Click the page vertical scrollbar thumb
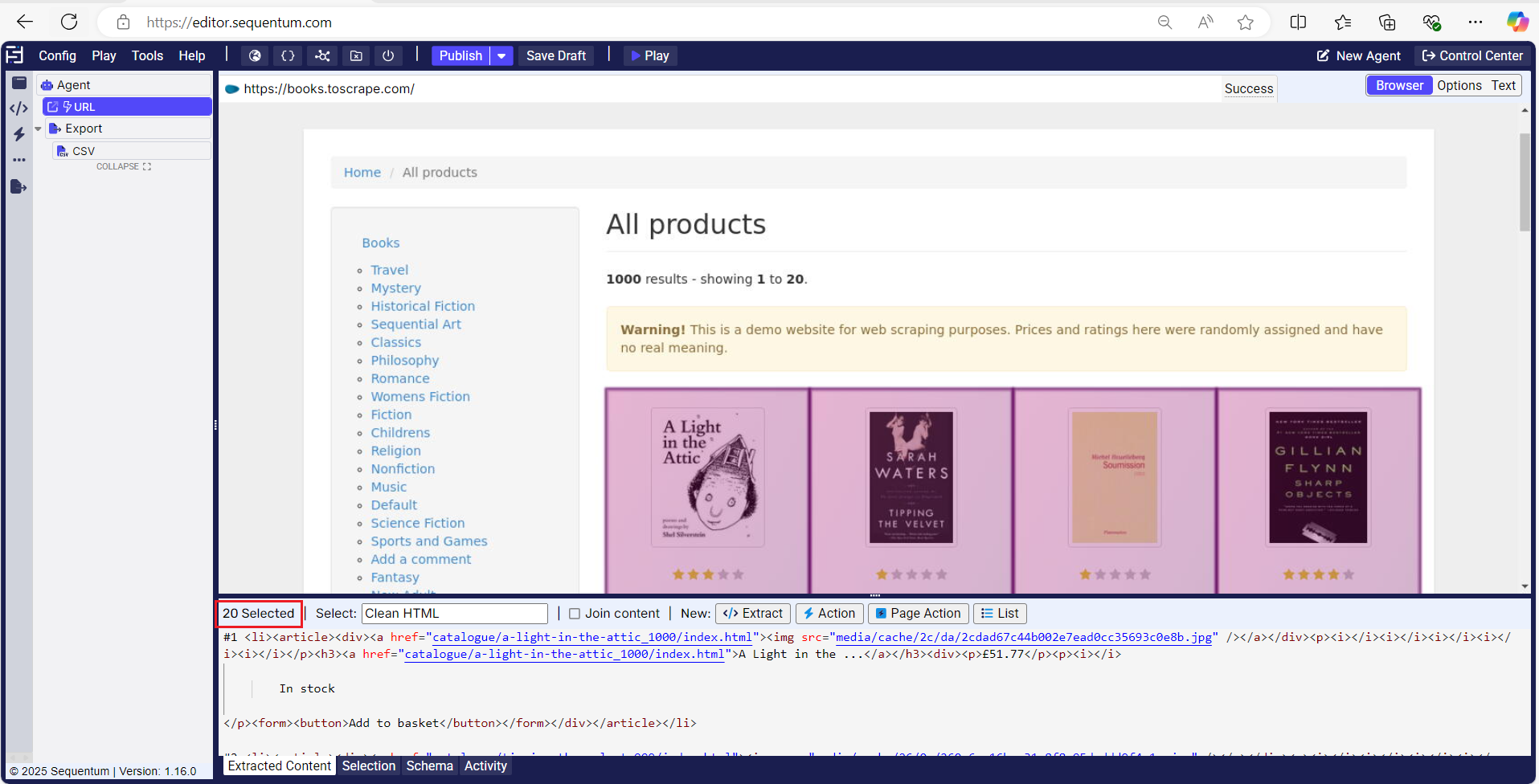 pos(1525,182)
